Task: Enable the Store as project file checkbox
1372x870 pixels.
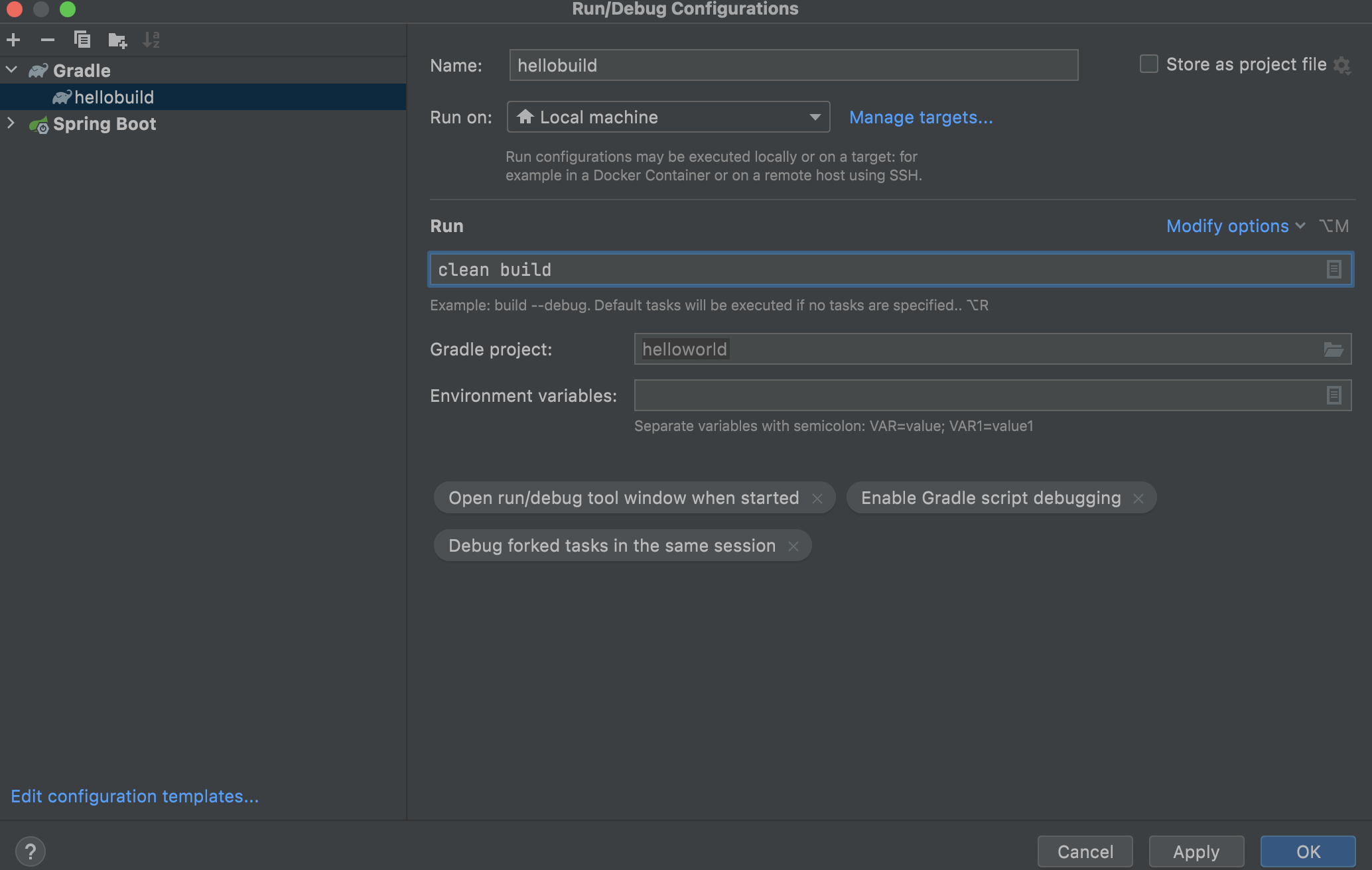Action: click(x=1149, y=64)
